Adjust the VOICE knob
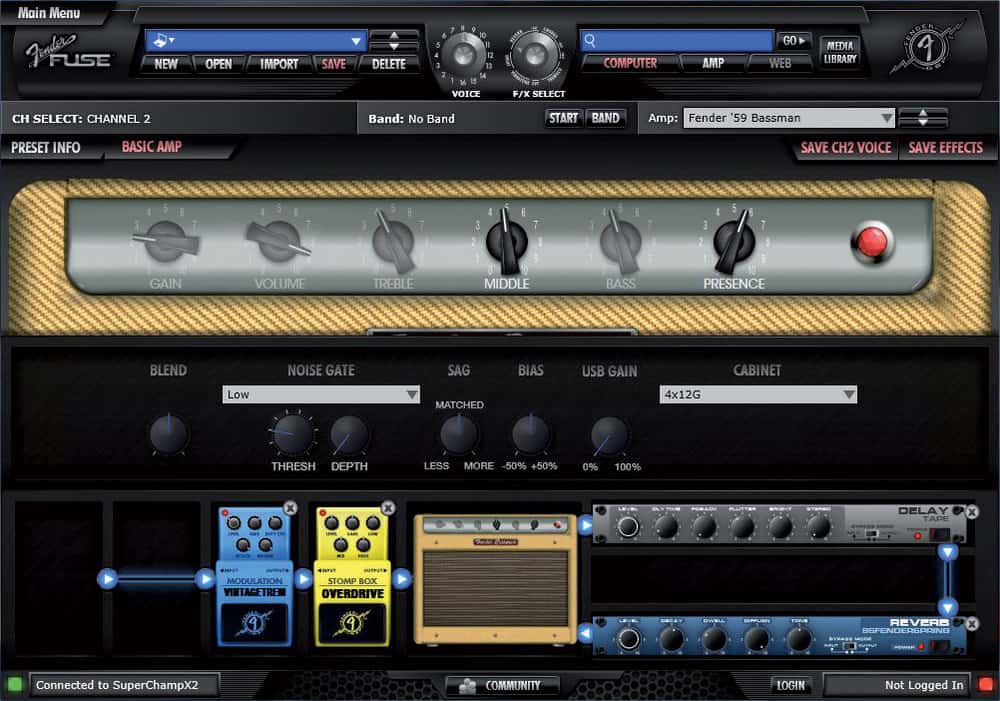The width and height of the screenshot is (1000, 701). point(463,57)
